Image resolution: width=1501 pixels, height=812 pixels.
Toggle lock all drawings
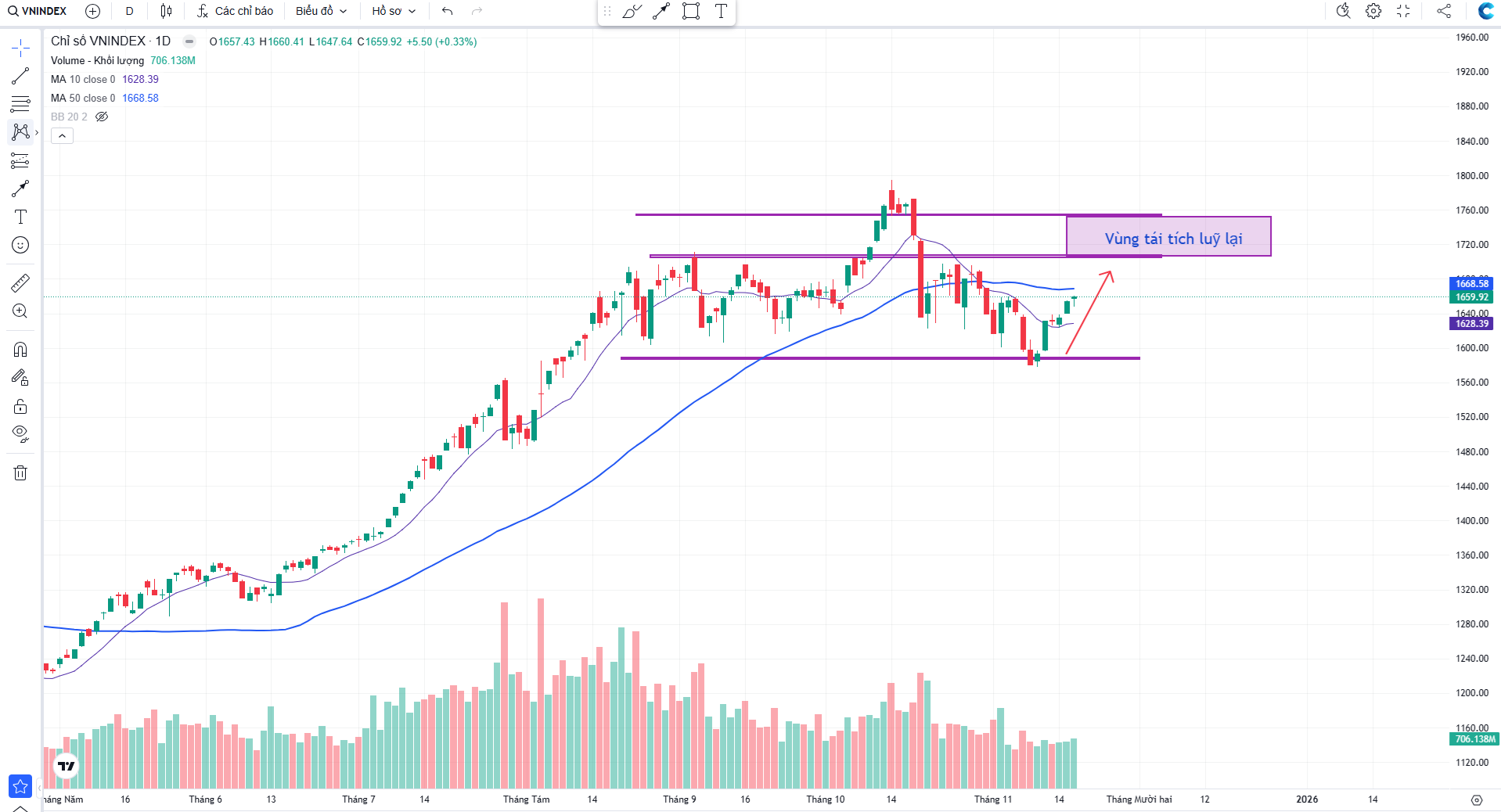click(x=20, y=407)
